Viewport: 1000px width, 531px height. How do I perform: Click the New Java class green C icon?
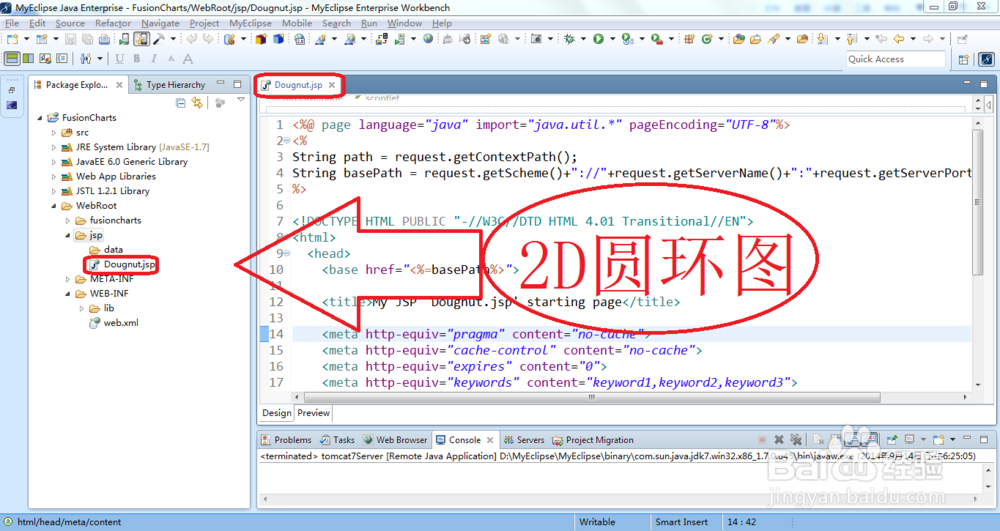707,39
